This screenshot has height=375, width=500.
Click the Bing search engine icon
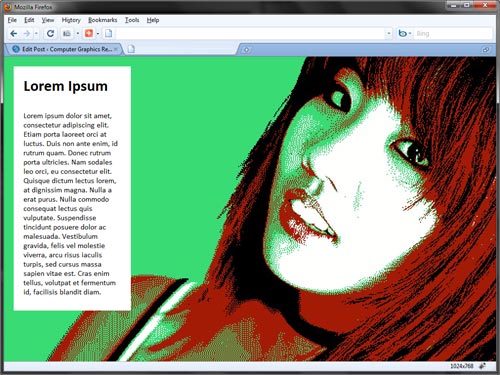[402, 33]
